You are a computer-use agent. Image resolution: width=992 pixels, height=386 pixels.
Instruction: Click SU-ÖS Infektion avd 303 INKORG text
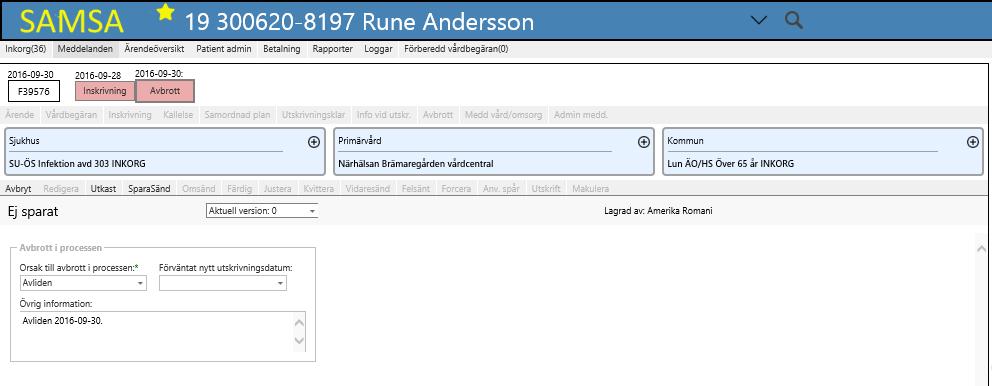point(77,164)
